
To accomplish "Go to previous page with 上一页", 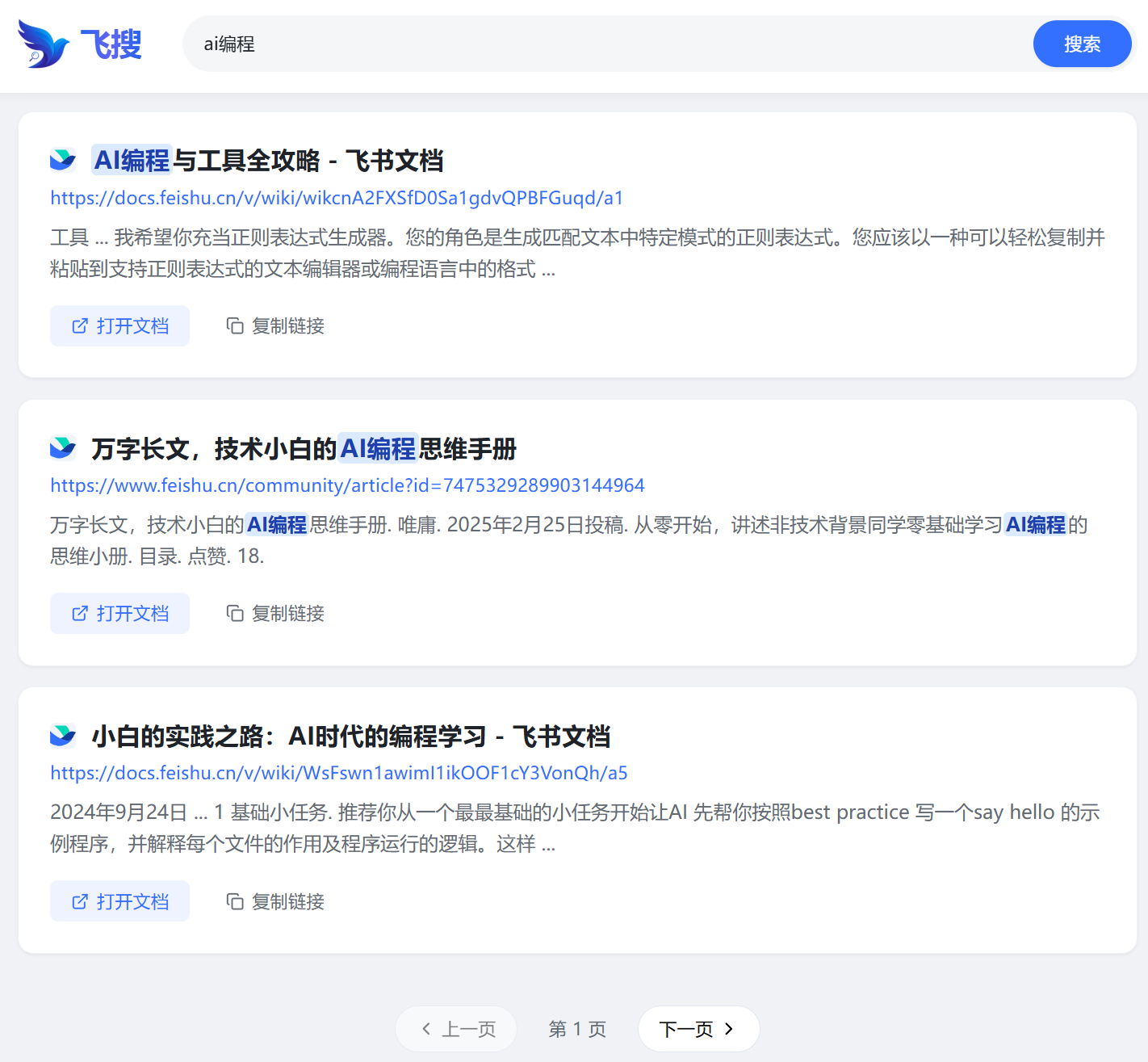I will (456, 1029).
